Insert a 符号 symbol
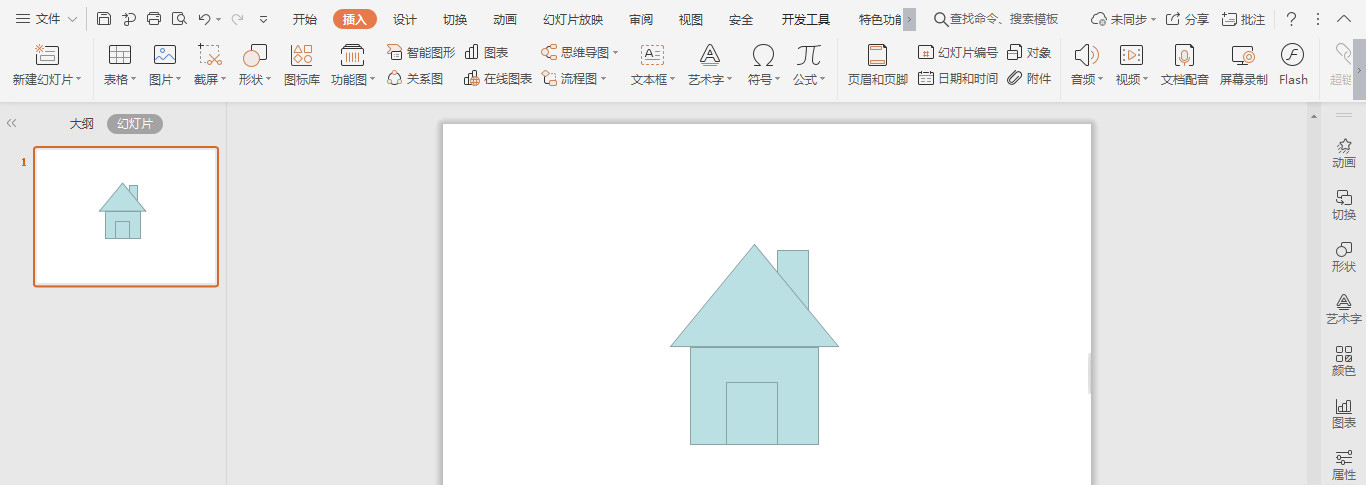 (764, 65)
